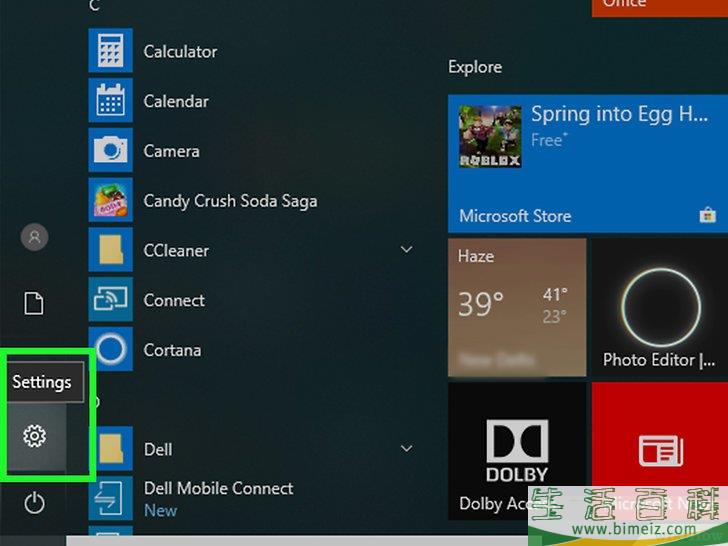The width and height of the screenshot is (728, 546).
Task: Open the Haze weather tile
Action: (517, 307)
